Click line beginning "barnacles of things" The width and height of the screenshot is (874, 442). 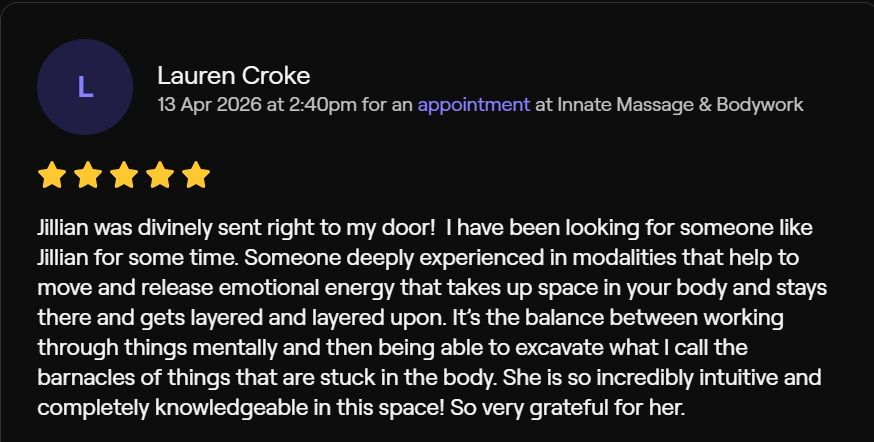tap(429, 378)
